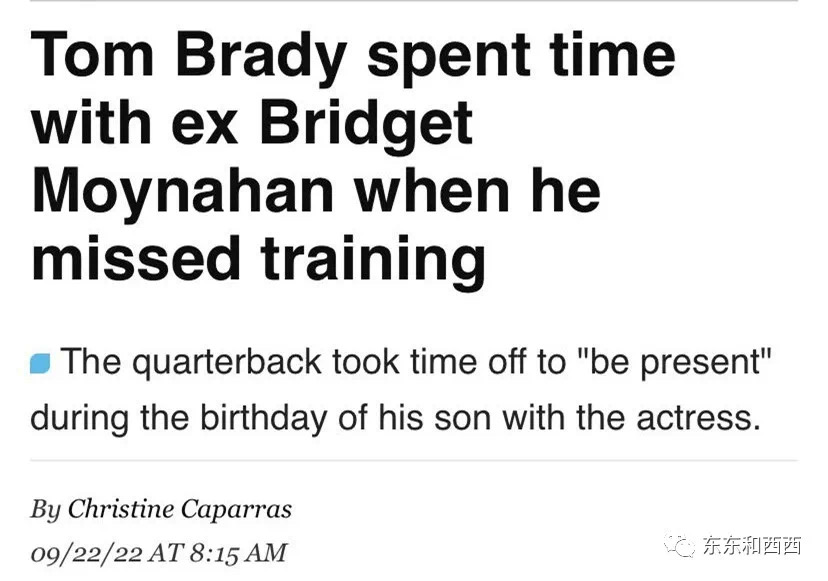
Task: Click "Bridget" in the headline
Action: [x=366, y=124]
